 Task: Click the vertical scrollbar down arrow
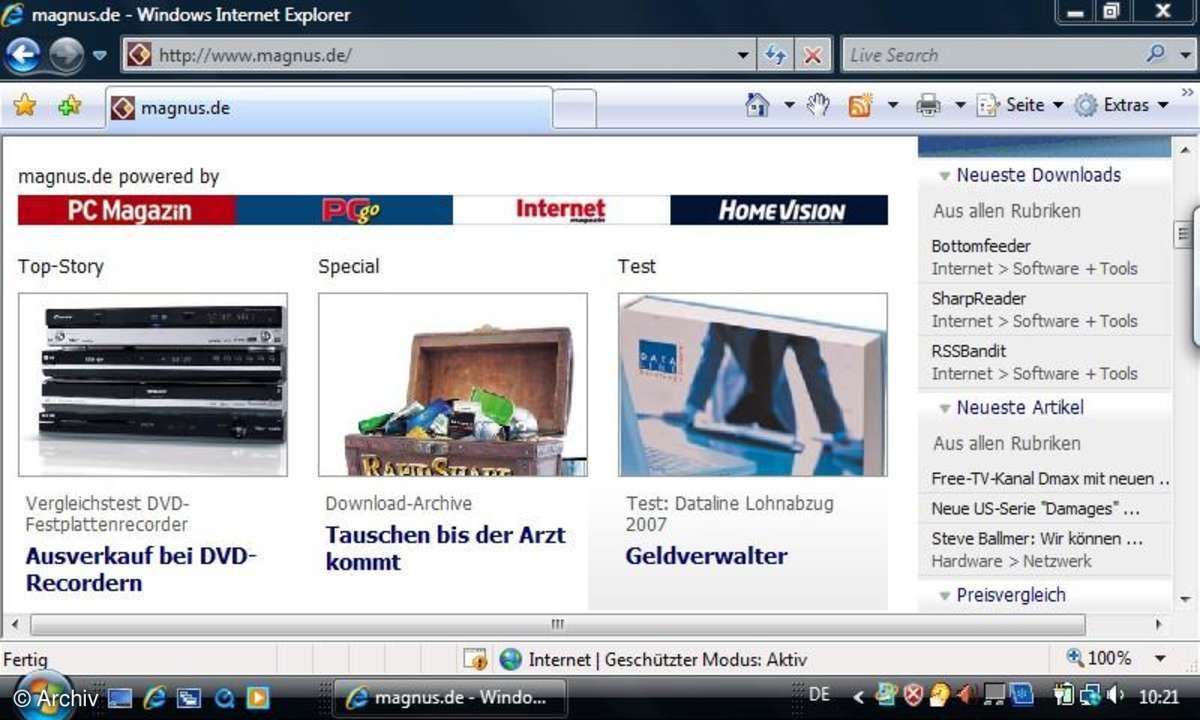click(1185, 598)
